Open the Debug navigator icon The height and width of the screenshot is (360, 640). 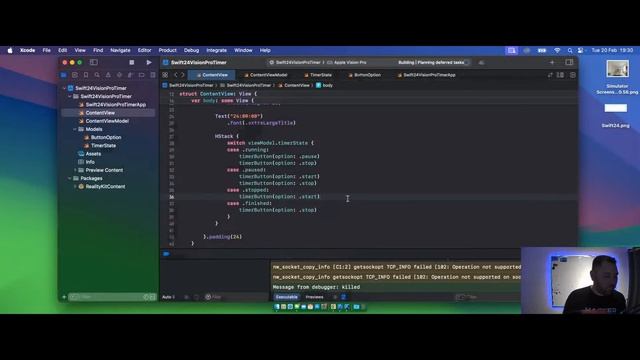pyautogui.click(x=130, y=75)
